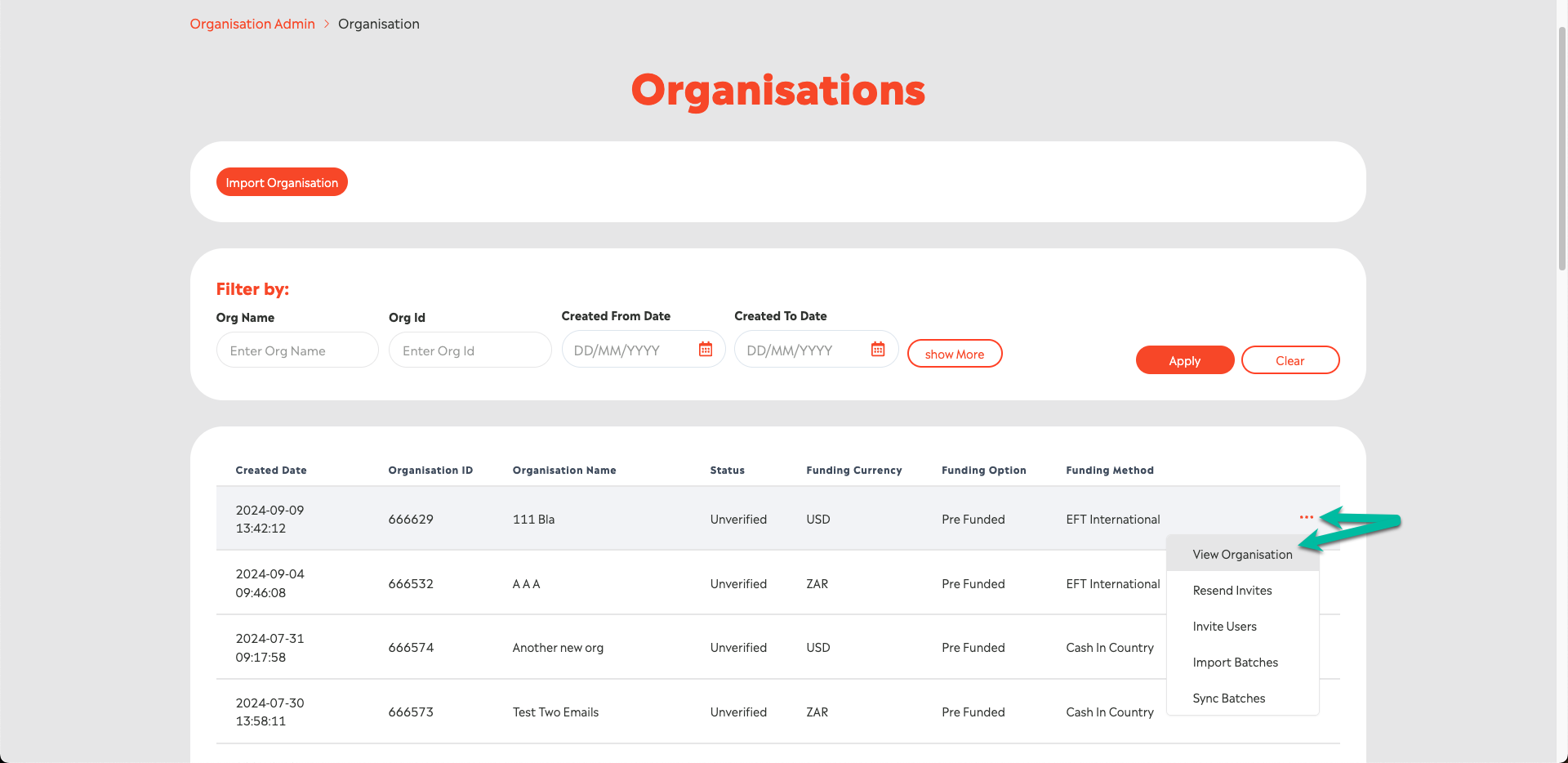
Task: Click Import Batches in the dropdown menu
Action: (1235, 662)
